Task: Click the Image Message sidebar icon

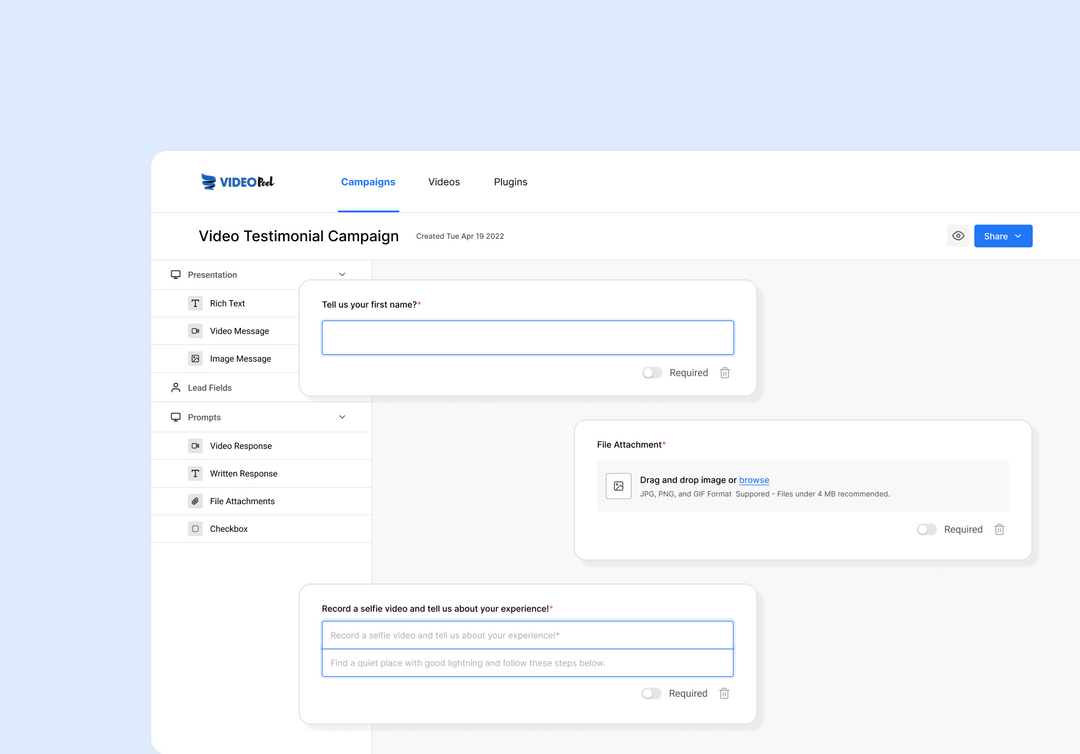Action: (195, 358)
